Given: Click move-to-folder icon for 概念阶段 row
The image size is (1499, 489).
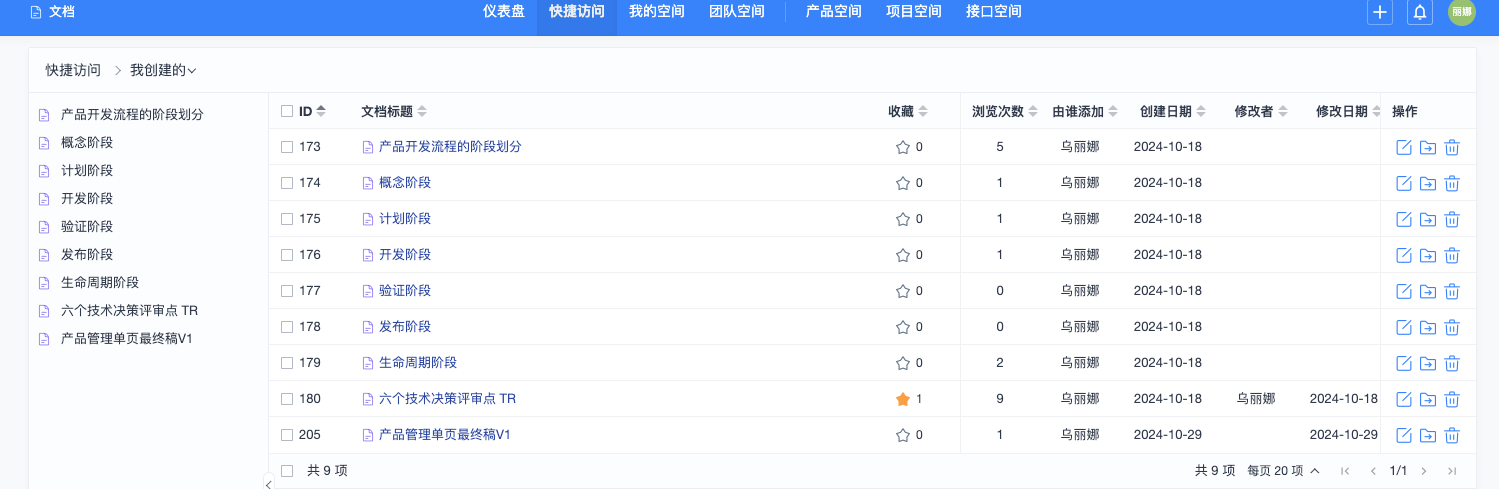Looking at the screenshot, I should tap(1428, 183).
